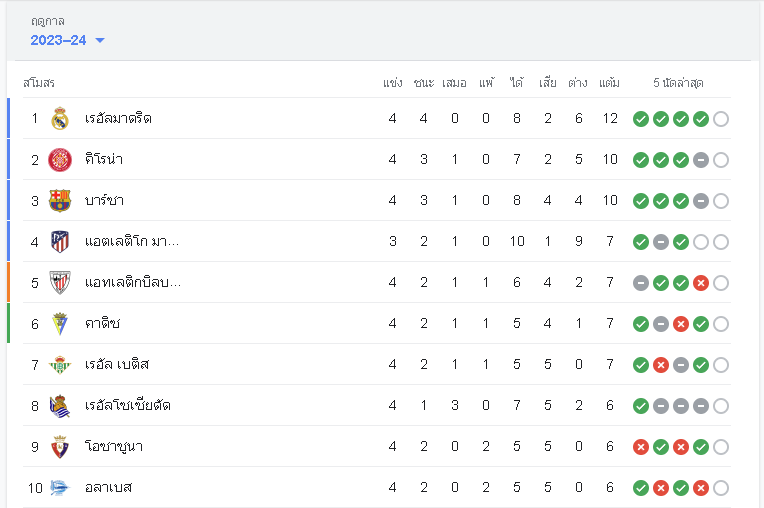
Task: Click the Osasuna club crest
Action: tap(59, 447)
